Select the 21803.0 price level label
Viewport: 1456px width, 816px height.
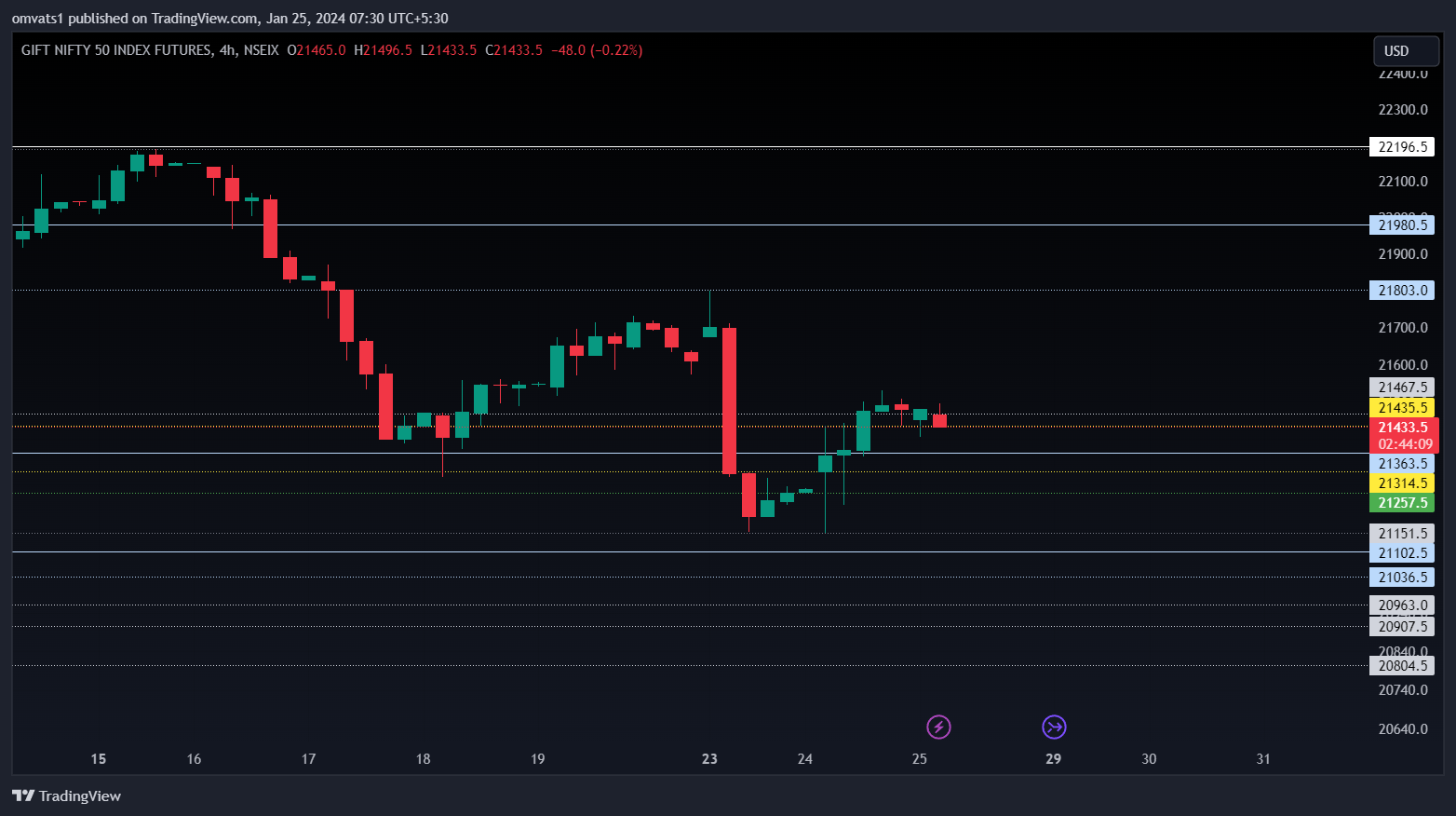1402,291
